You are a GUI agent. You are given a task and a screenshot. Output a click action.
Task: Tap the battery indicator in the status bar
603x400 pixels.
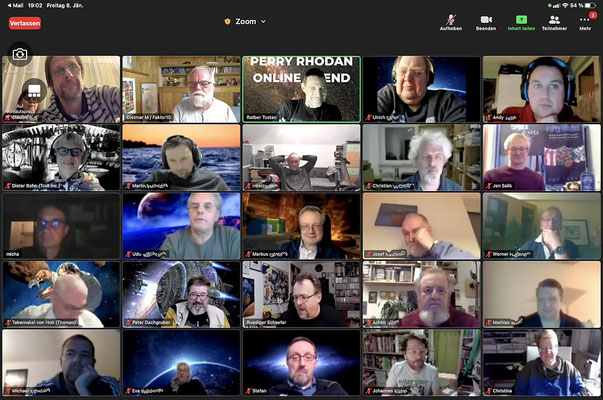(590, 5)
